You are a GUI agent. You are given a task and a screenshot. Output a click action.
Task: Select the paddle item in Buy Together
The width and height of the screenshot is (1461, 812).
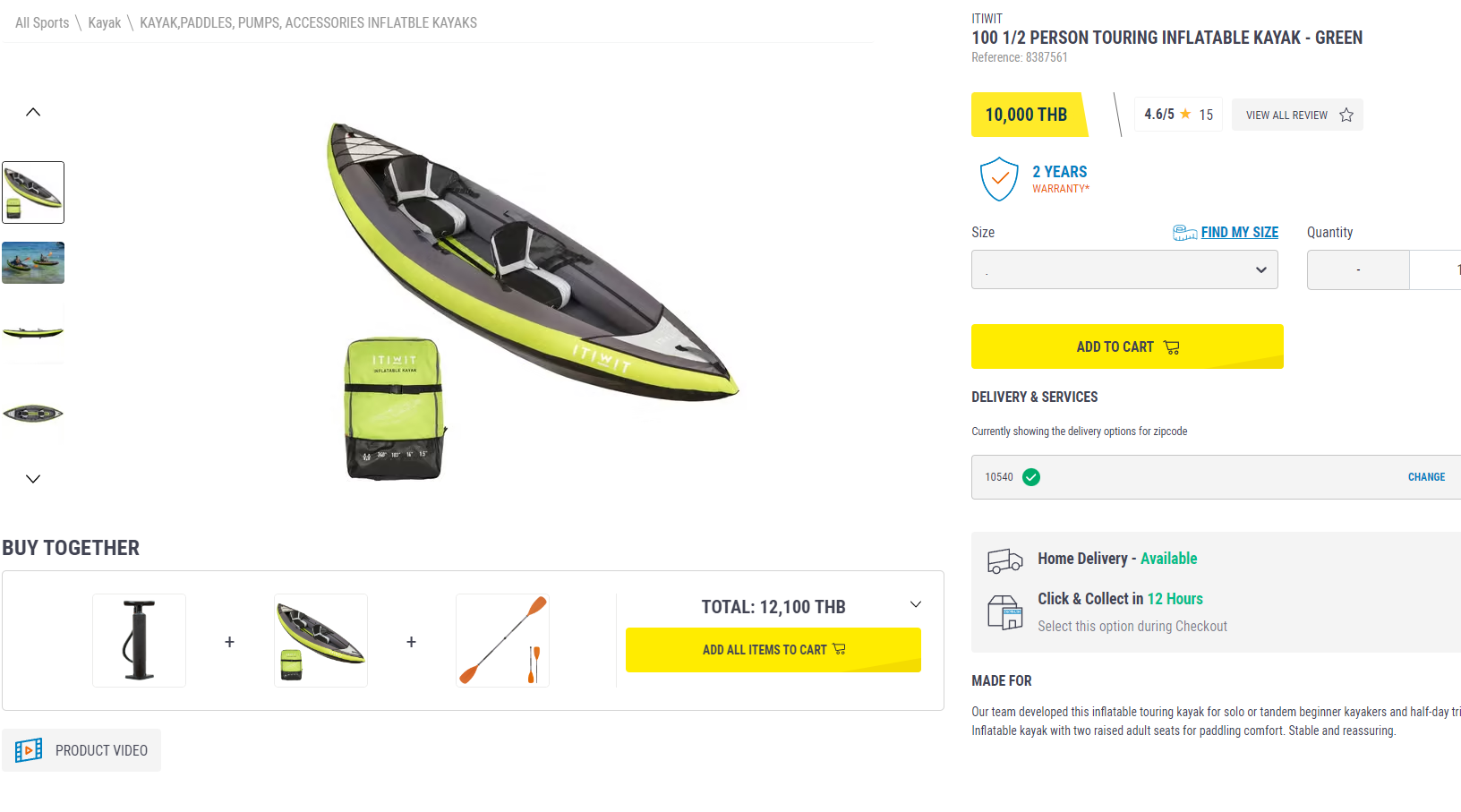pos(502,640)
